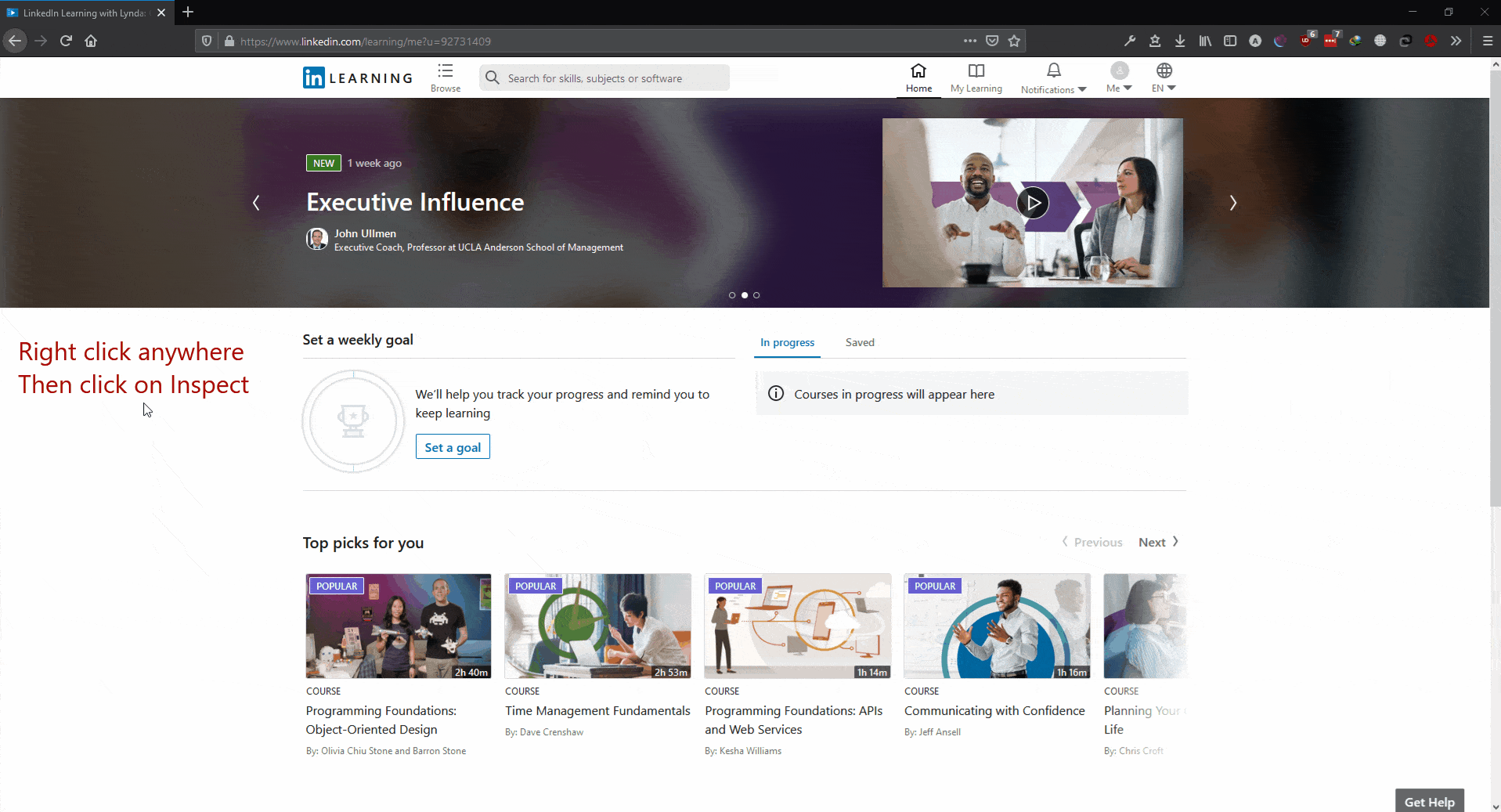Open the Firefox hamburger menu
Viewport: 1501px width, 812px height.
[1488, 41]
